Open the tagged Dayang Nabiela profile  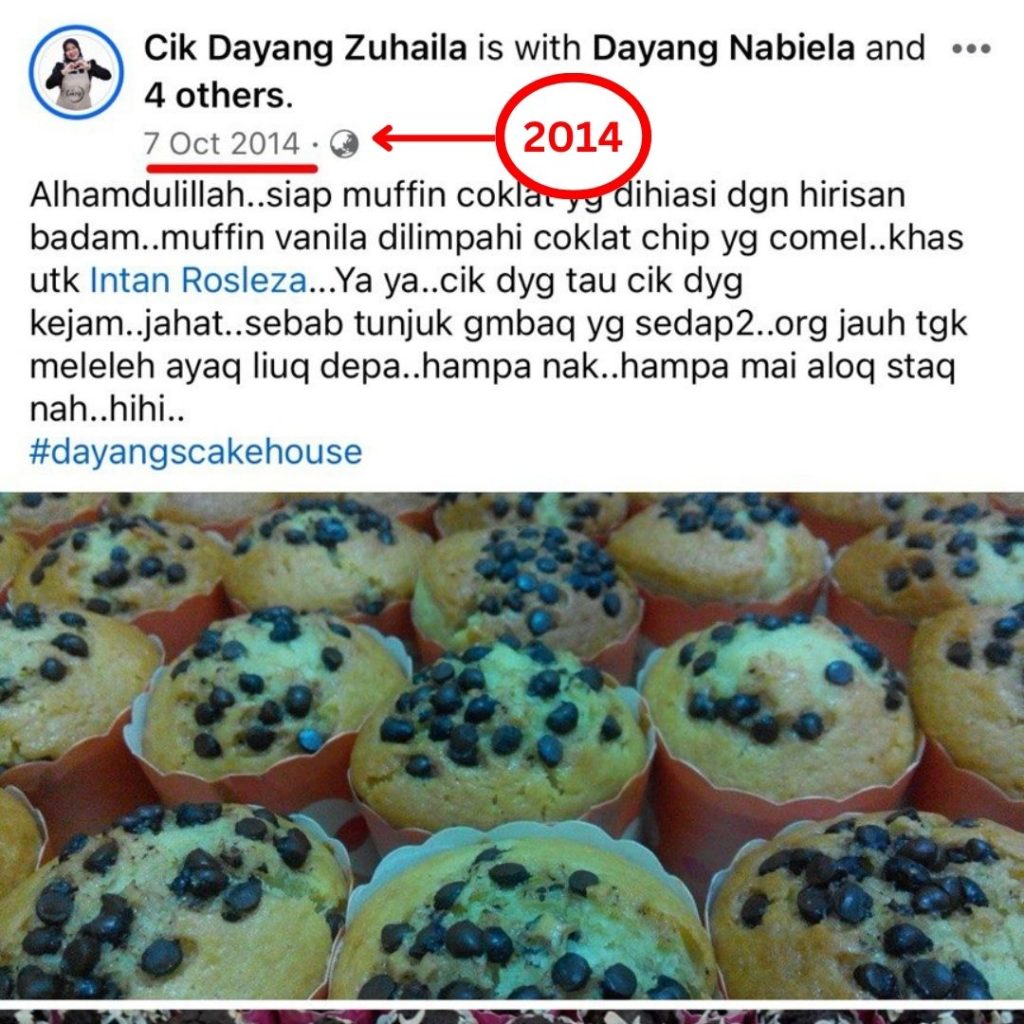tap(724, 48)
